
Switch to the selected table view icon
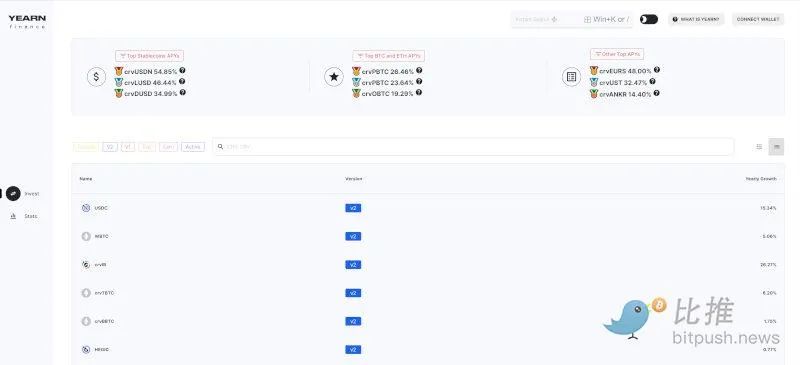[777, 147]
